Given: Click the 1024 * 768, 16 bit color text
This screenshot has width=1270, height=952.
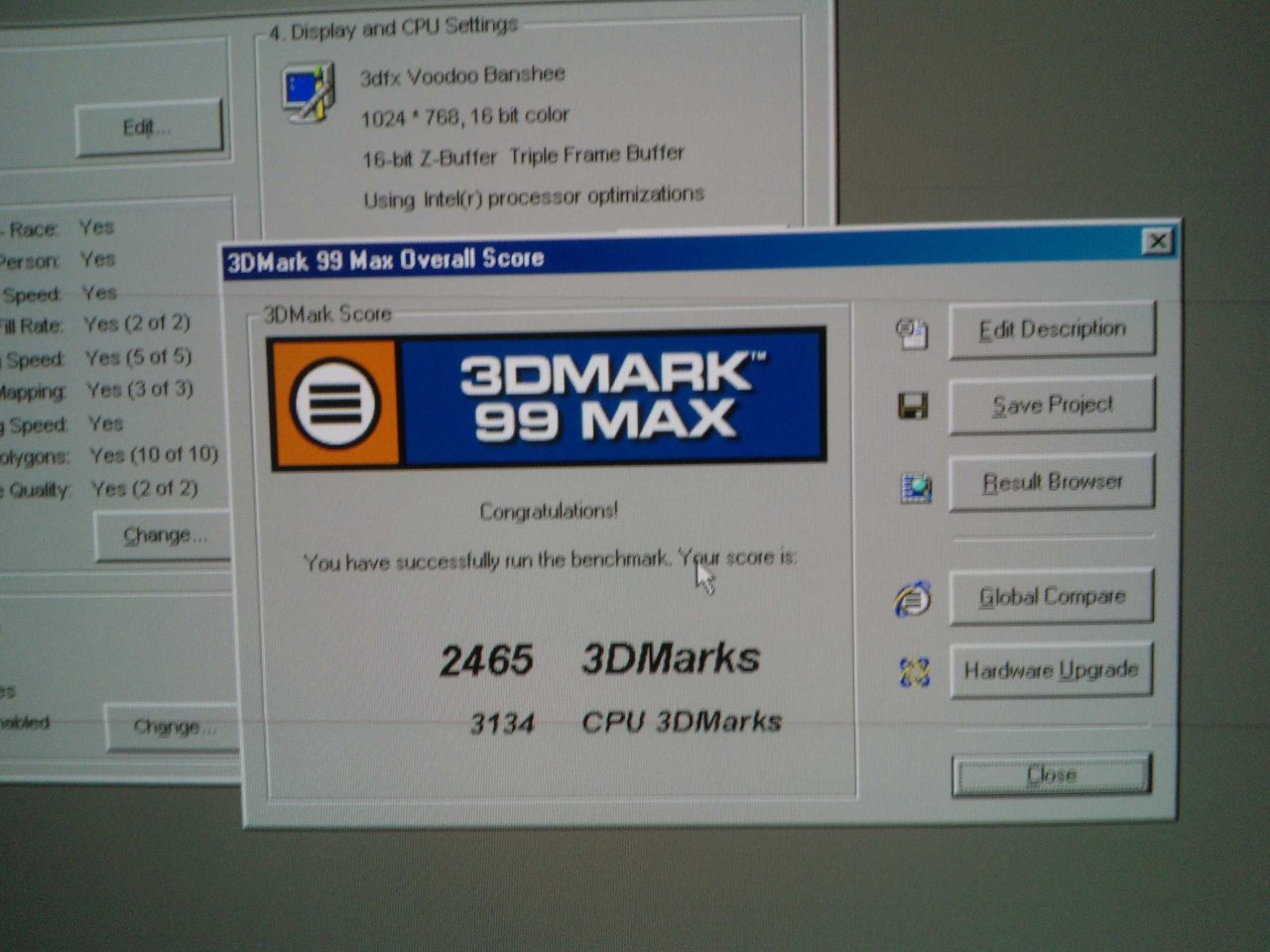Looking at the screenshot, I should click(464, 116).
